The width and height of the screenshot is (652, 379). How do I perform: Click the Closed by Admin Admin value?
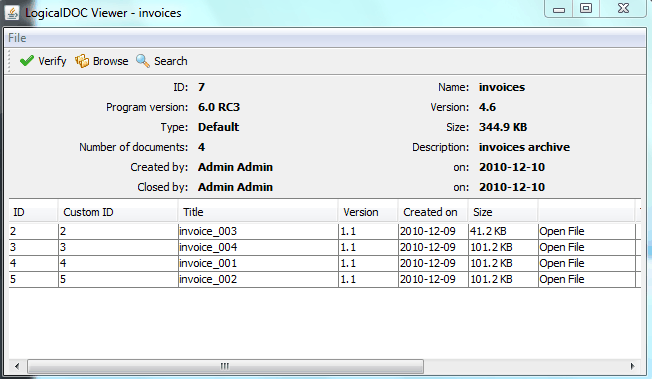[235, 187]
